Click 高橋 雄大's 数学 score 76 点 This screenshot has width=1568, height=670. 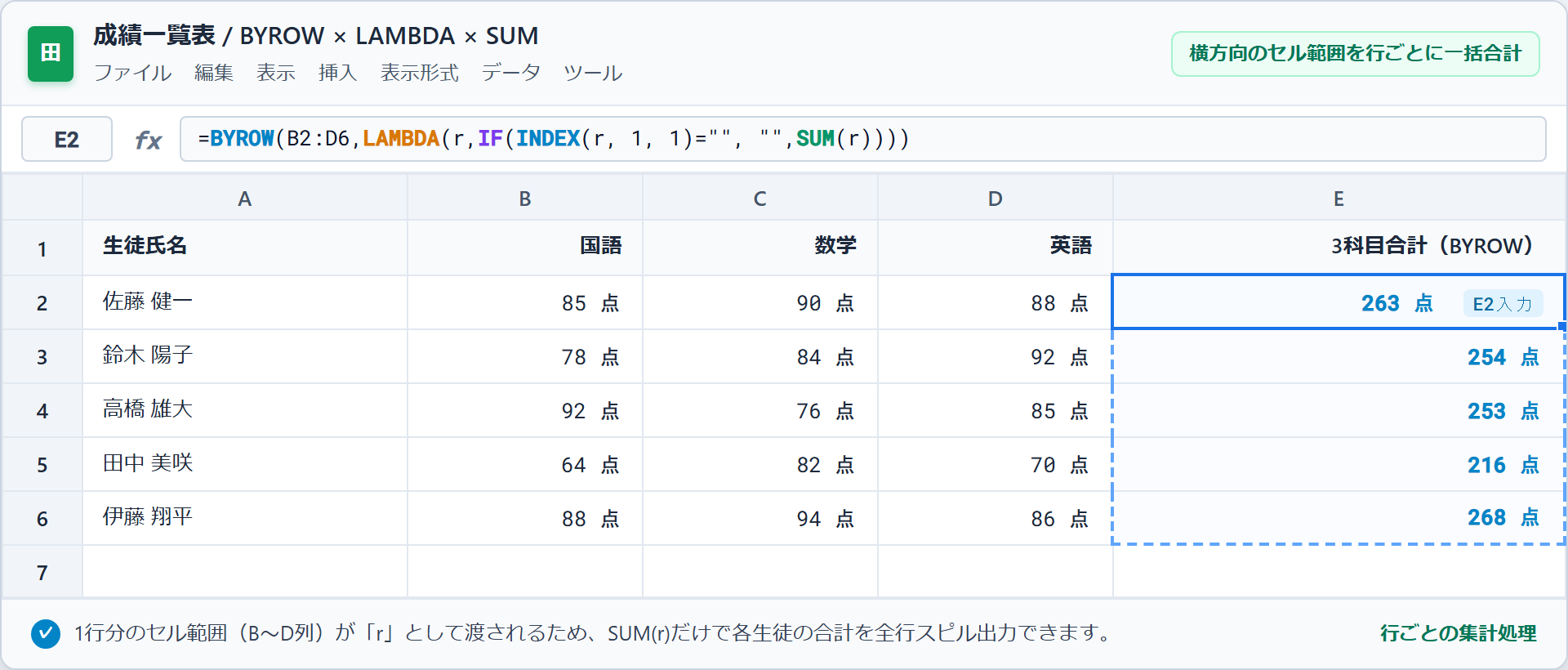[x=760, y=410]
